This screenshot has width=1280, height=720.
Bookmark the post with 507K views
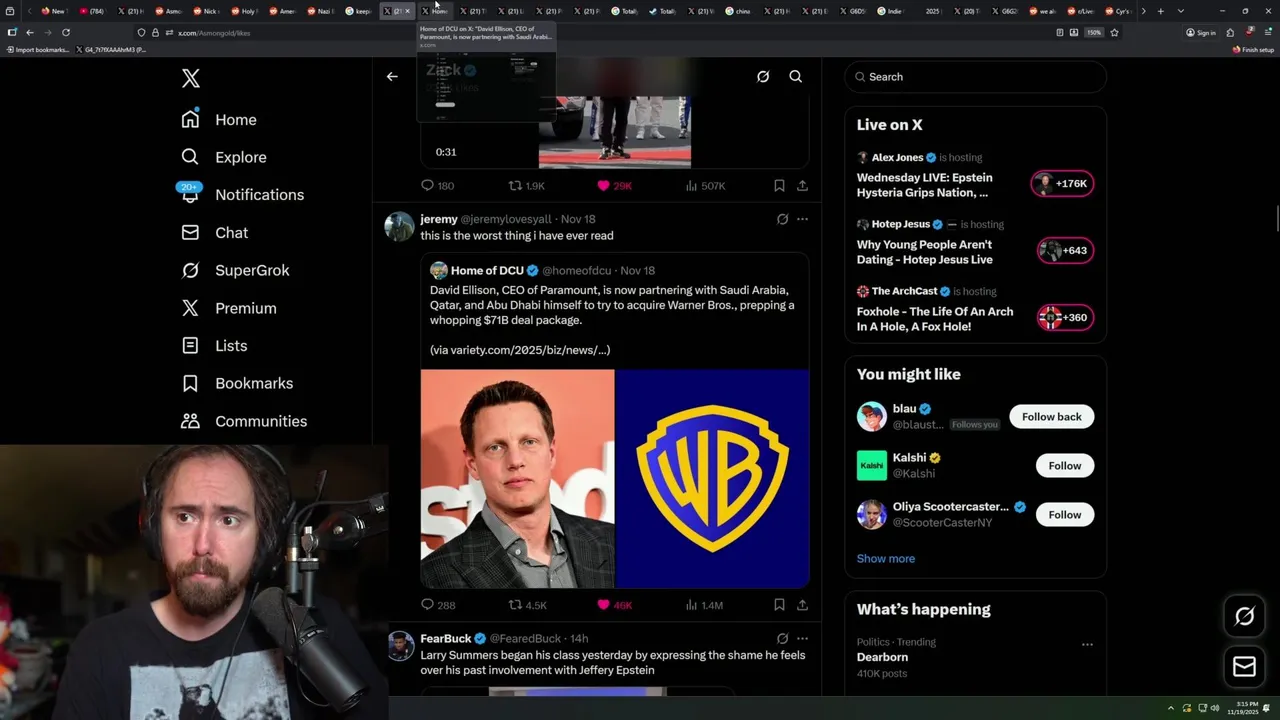779,186
